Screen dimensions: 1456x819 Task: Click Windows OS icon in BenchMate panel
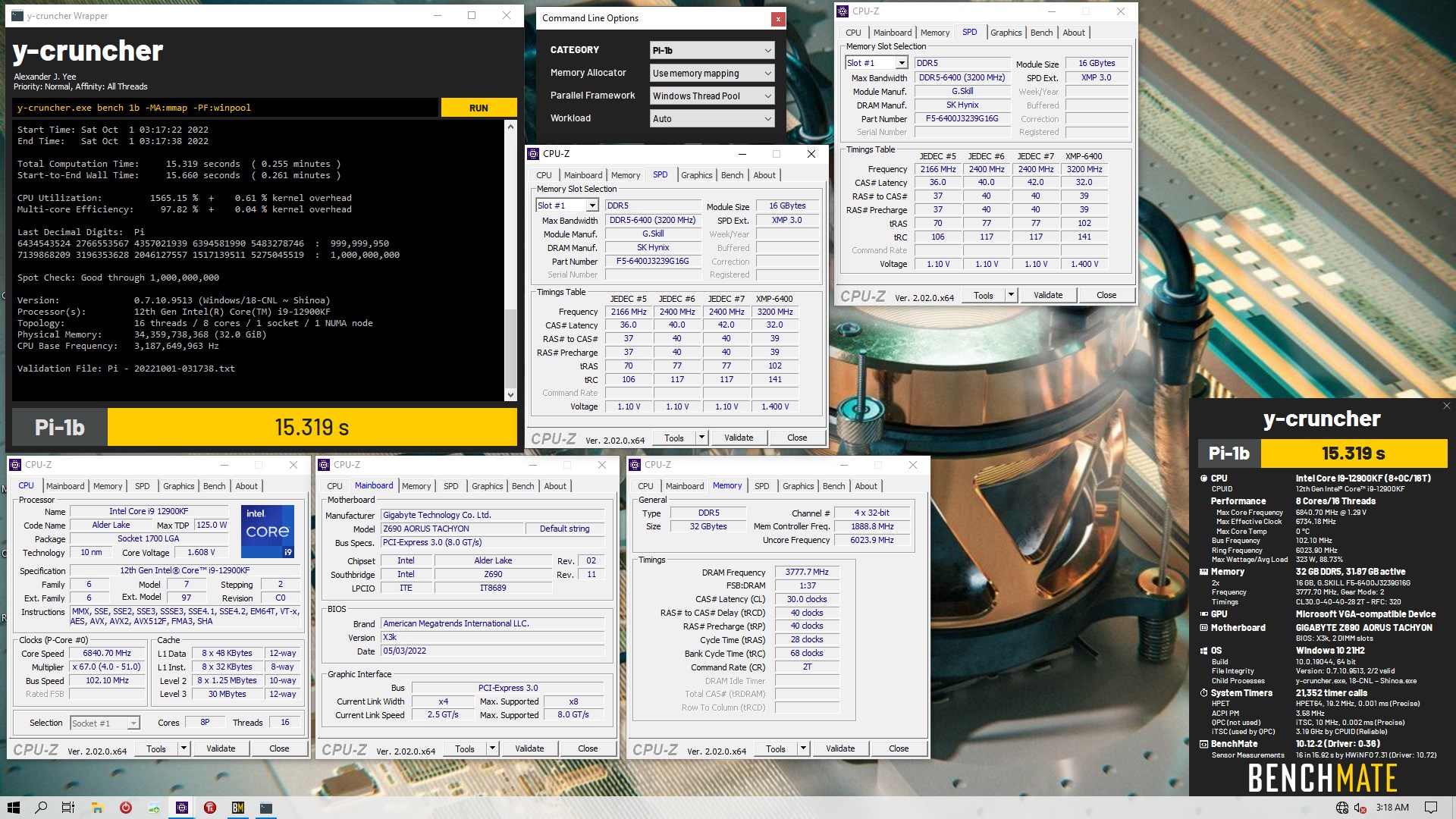click(x=1203, y=651)
